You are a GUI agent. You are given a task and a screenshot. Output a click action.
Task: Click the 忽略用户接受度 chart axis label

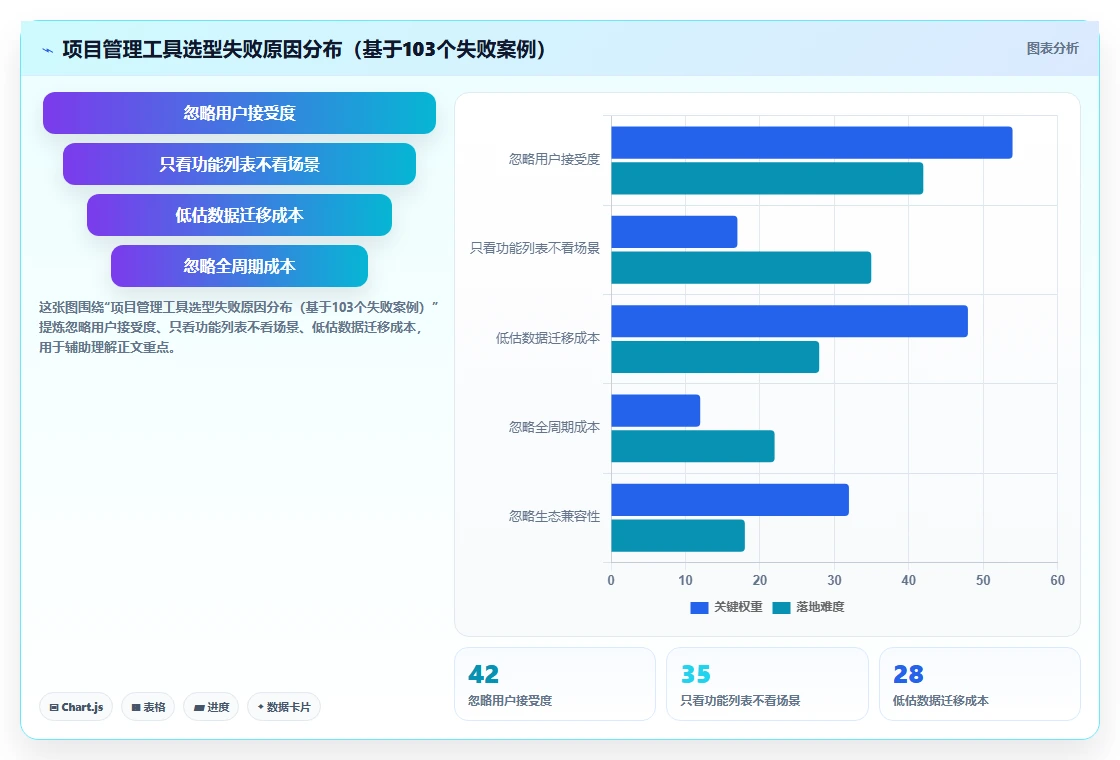[x=554, y=159]
